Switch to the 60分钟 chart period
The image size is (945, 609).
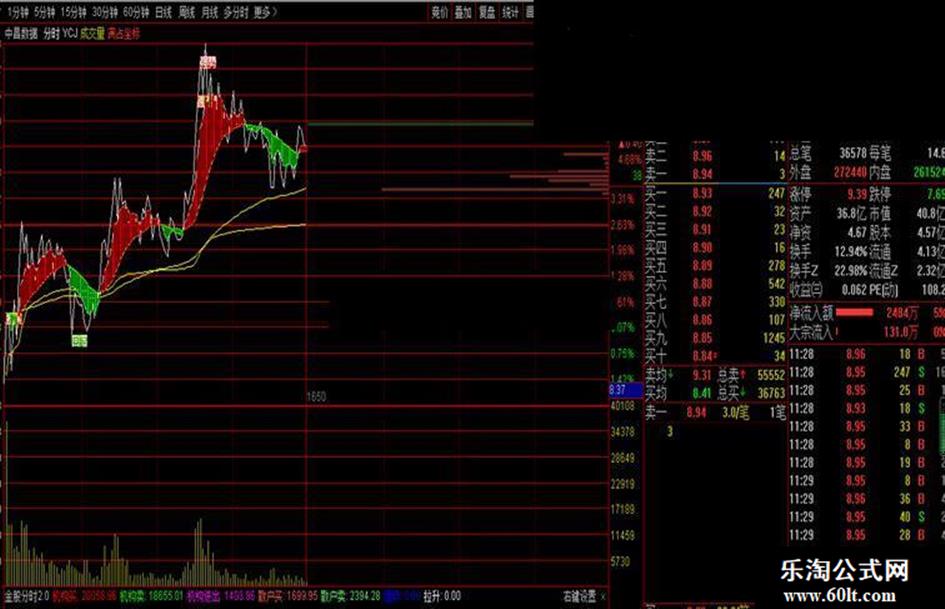[136, 11]
